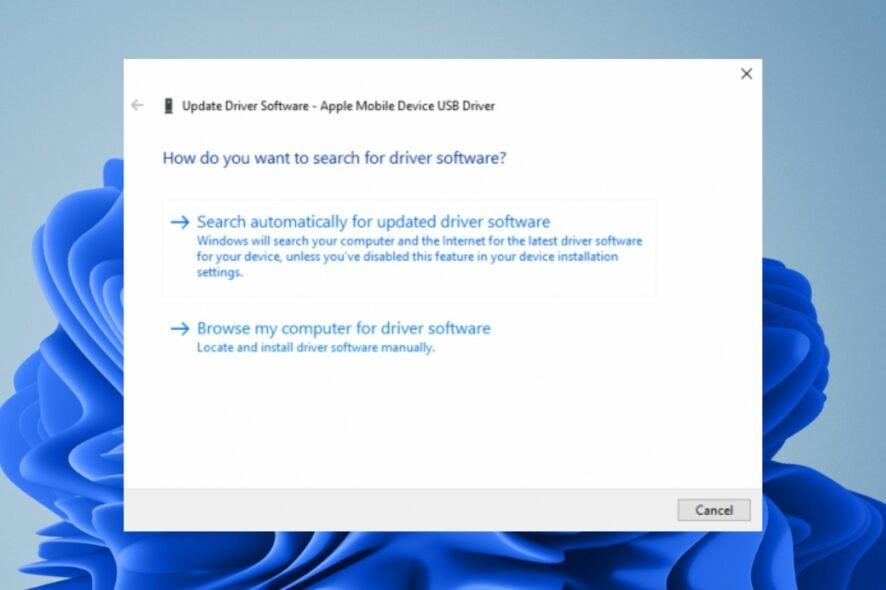Click the blue arrow beside Search automatically
The image size is (886, 590).
[181, 221]
